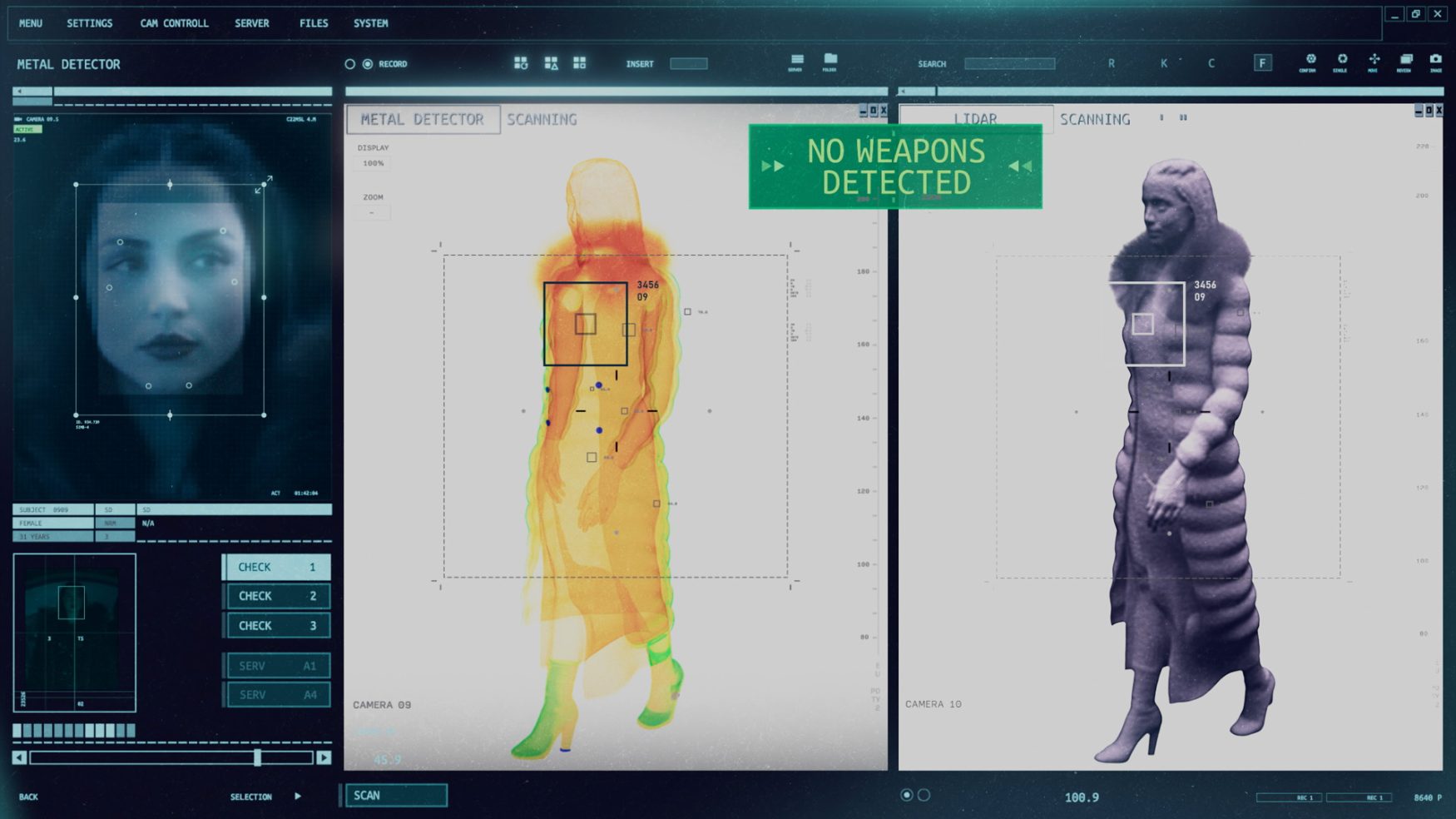This screenshot has width=1456, height=819.
Task: Open the Review windows icon
Action: point(1405,61)
